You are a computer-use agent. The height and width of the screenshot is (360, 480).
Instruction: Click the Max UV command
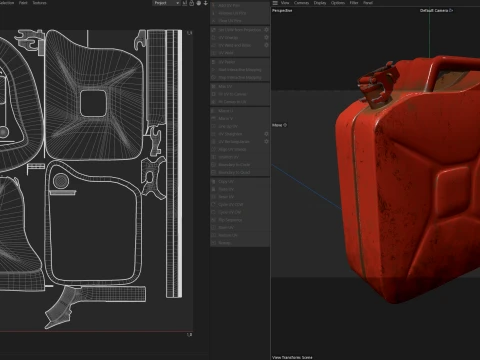[240, 86]
